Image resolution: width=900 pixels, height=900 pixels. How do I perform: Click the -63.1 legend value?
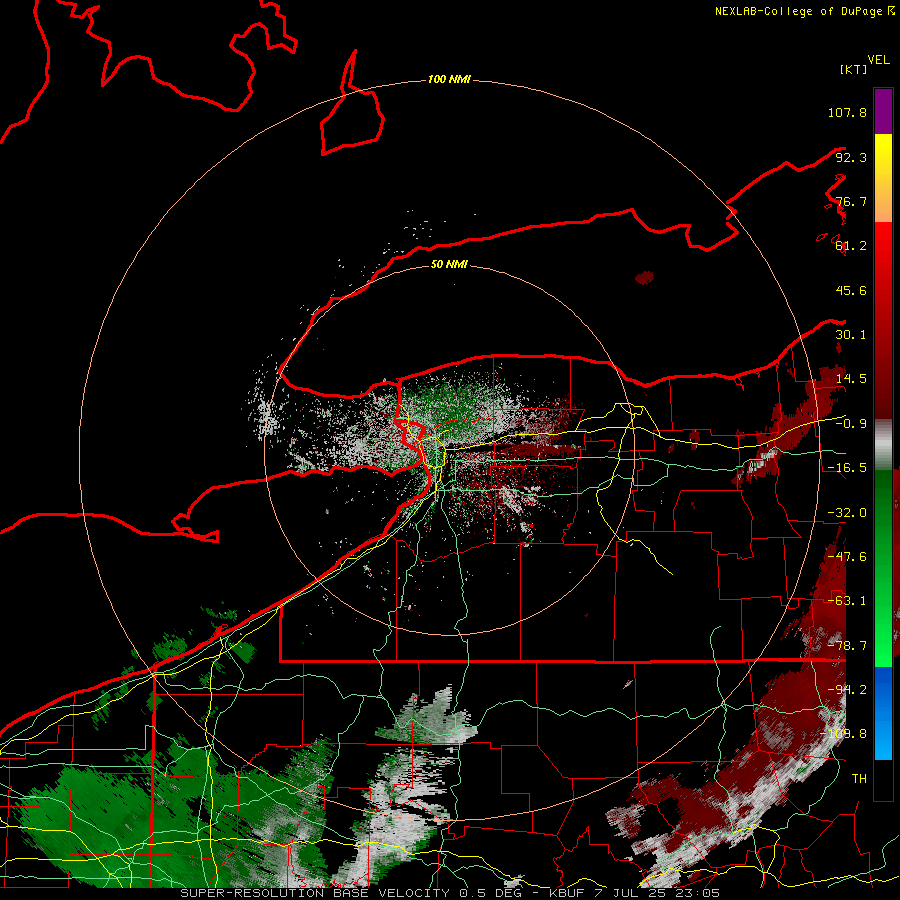(x=847, y=601)
